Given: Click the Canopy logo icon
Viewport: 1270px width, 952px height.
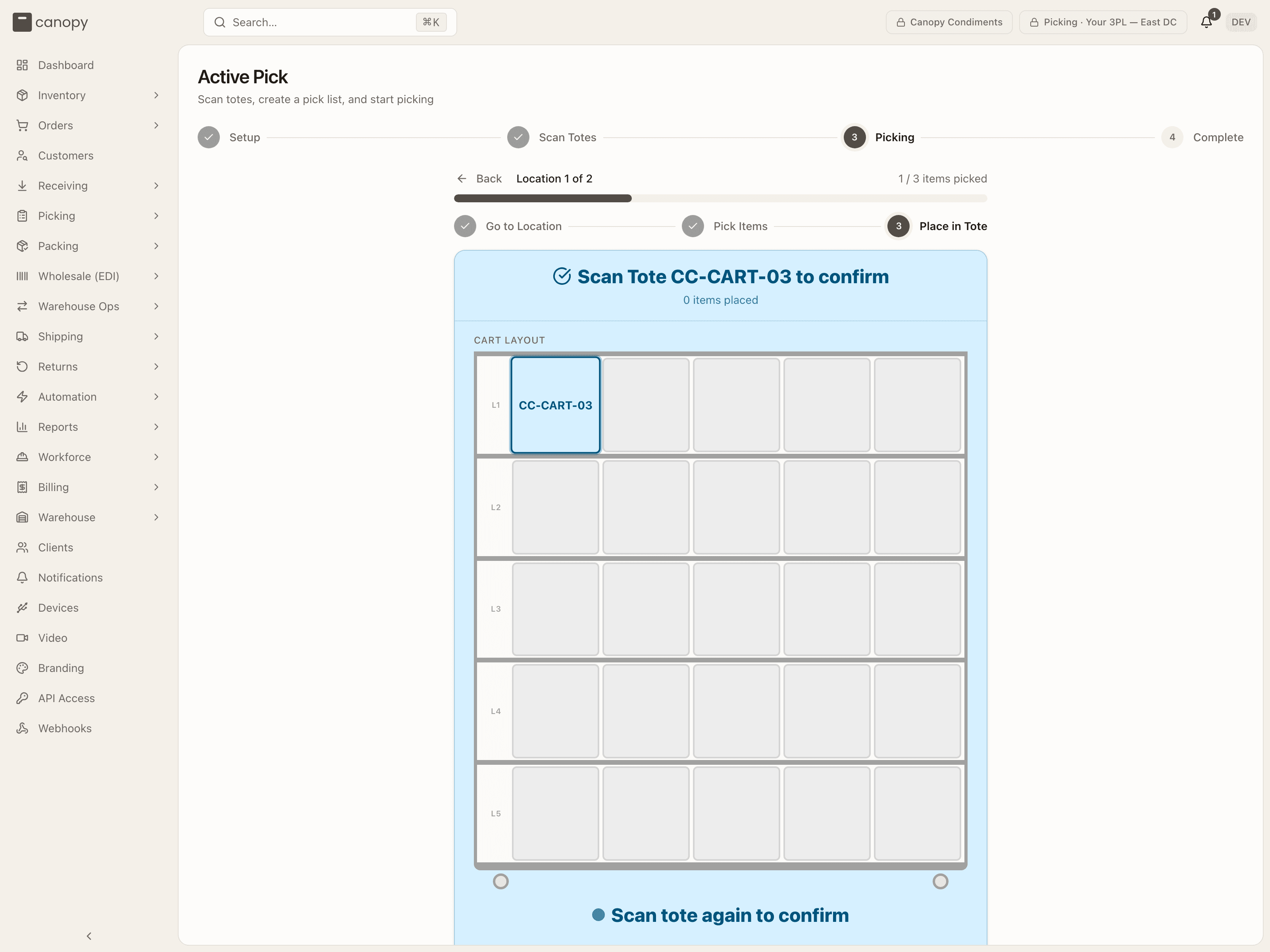Looking at the screenshot, I should 22,22.
